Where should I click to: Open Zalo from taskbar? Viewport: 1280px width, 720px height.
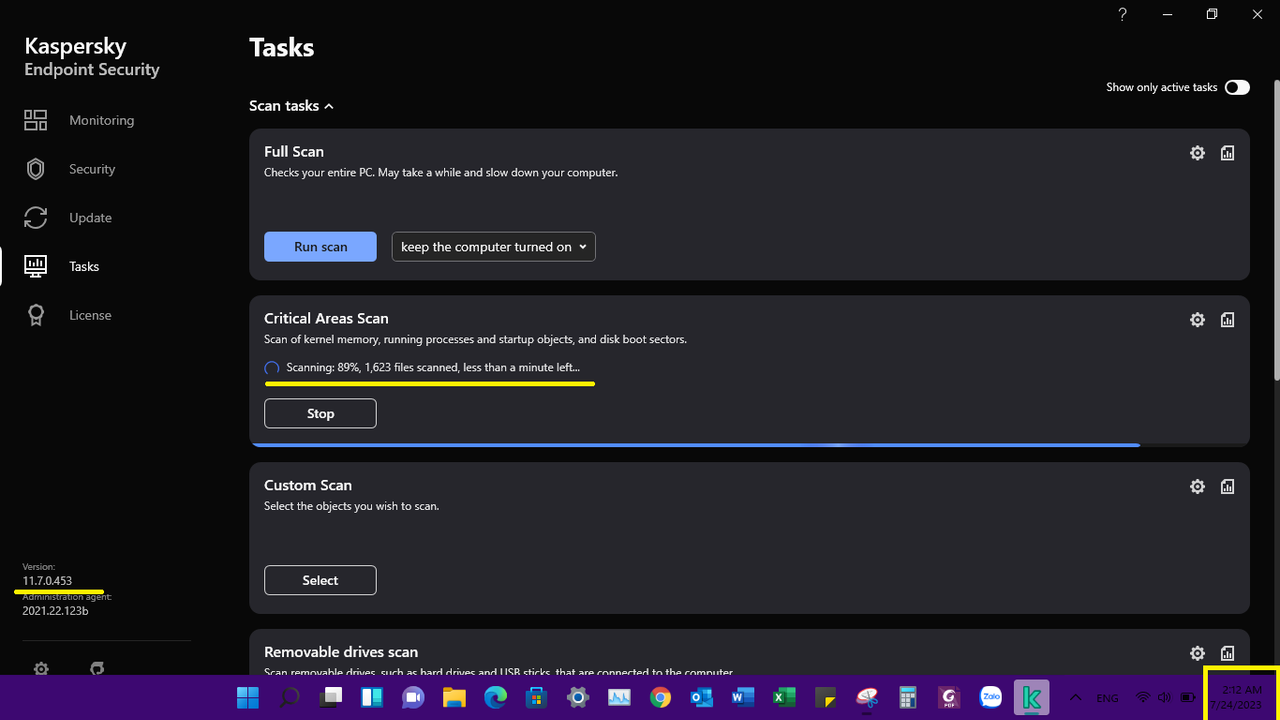(x=990, y=697)
